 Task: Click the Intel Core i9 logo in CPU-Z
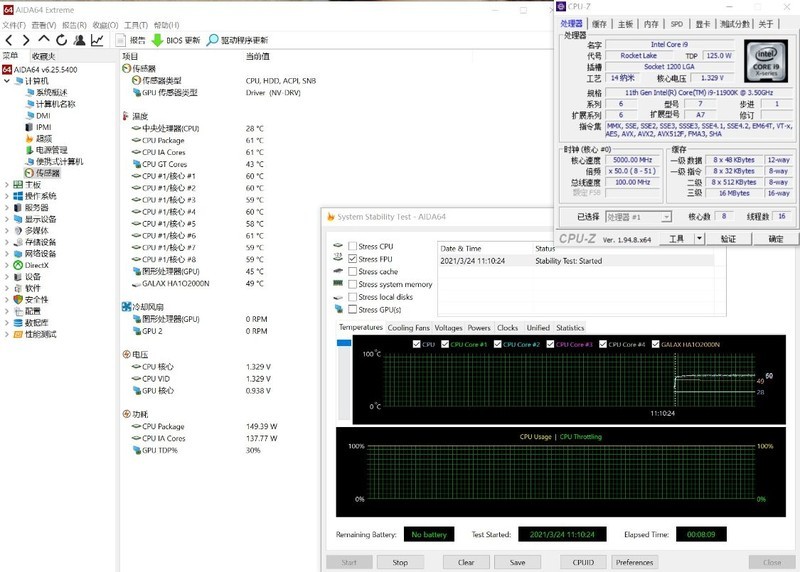click(766, 61)
